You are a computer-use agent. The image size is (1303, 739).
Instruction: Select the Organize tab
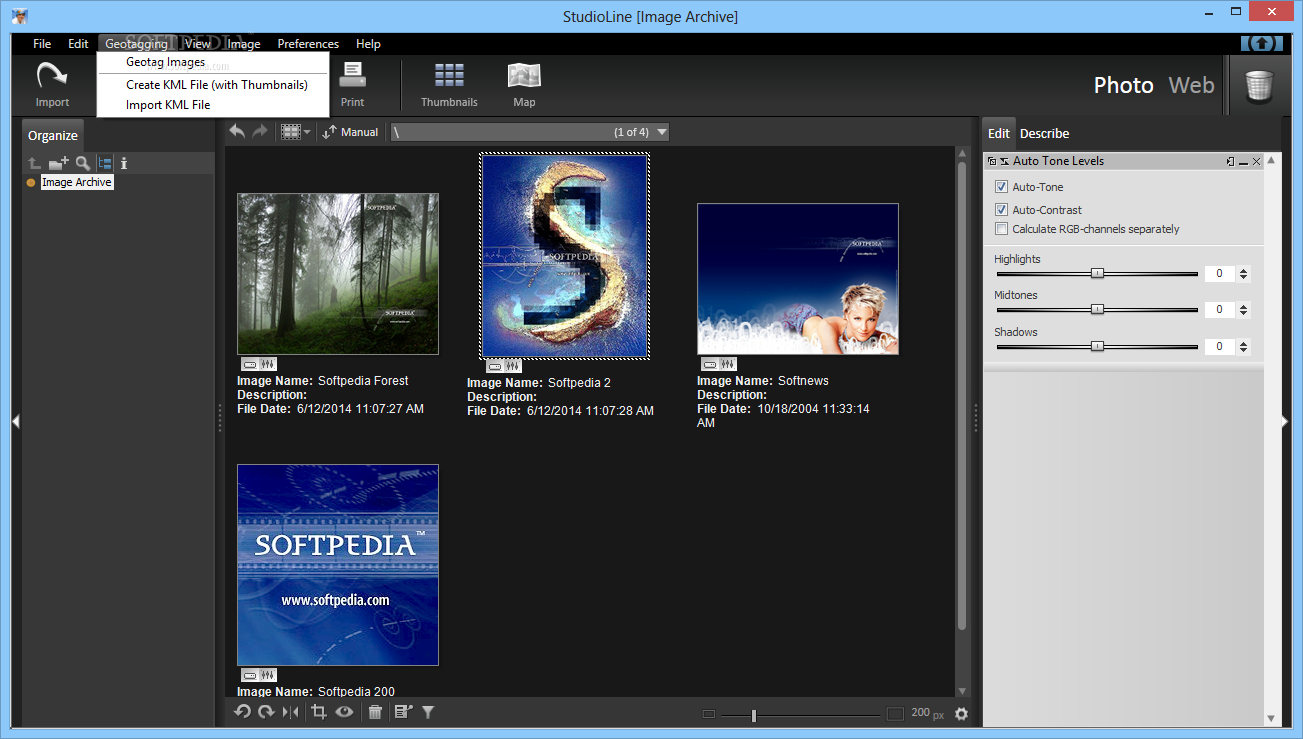(52, 135)
